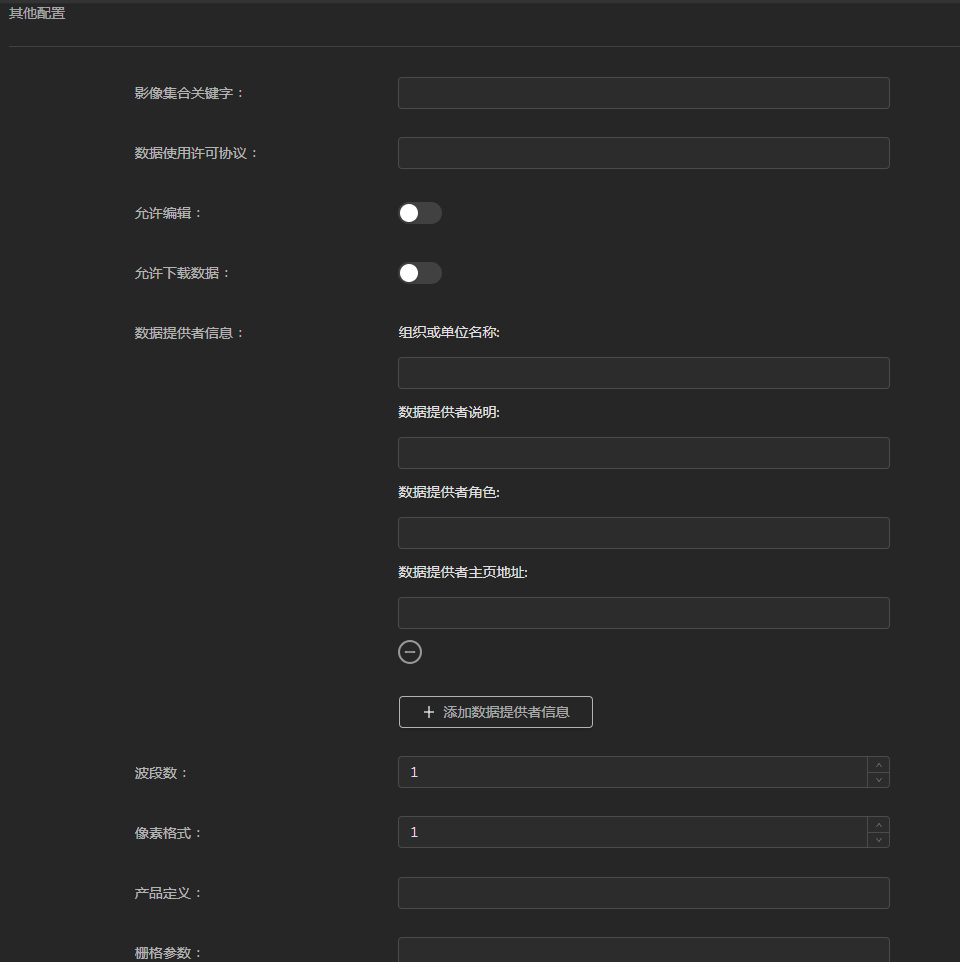This screenshot has width=960, height=962.
Task: Enable the 允许编辑 toggle
Action: tap(420, 213)
